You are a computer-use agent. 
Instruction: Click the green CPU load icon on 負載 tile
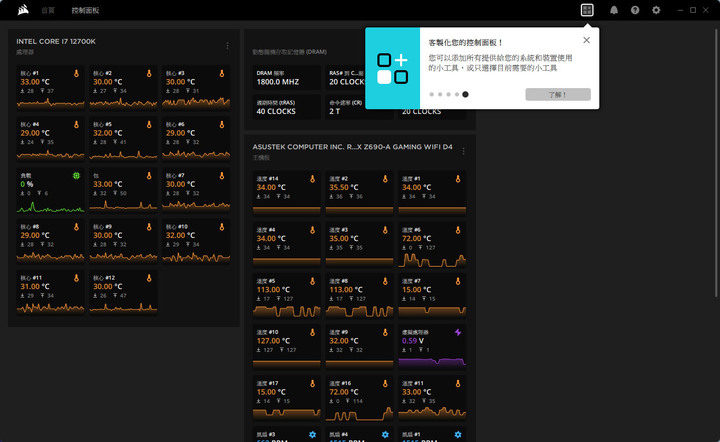[x=76, y=175]
